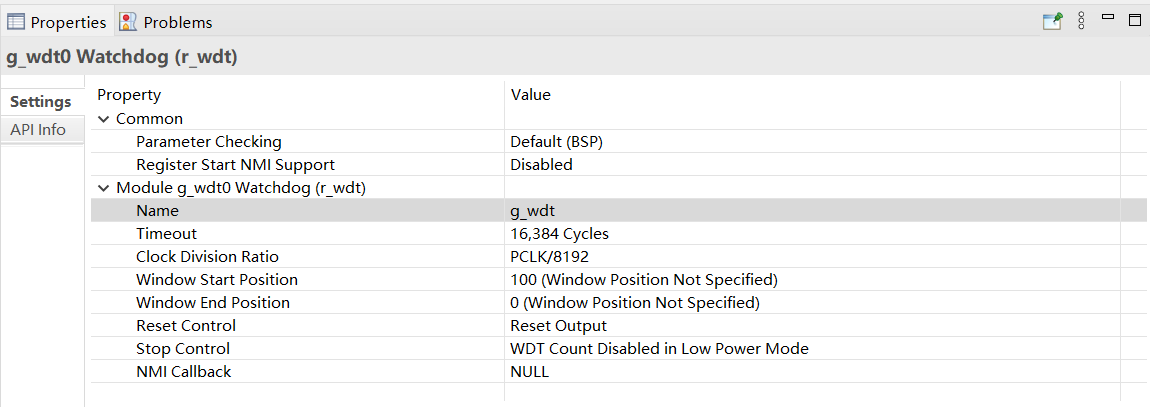Screen dimensions: 1150x407
Task: Switch to the Problems tab
Action: click(177, 22)
